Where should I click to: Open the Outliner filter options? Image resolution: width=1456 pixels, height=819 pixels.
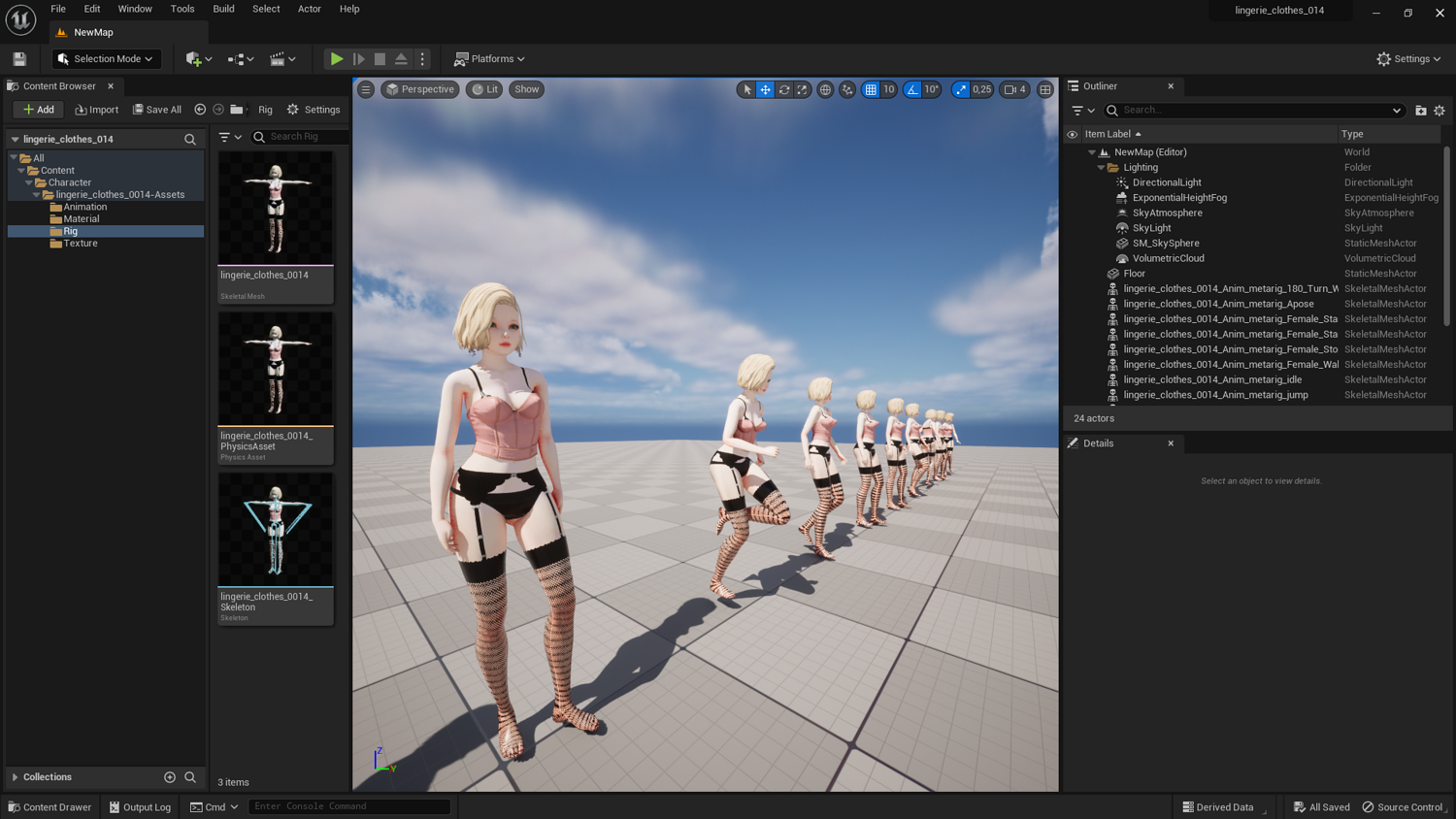pyautogui.click(x=1083, y=111)
